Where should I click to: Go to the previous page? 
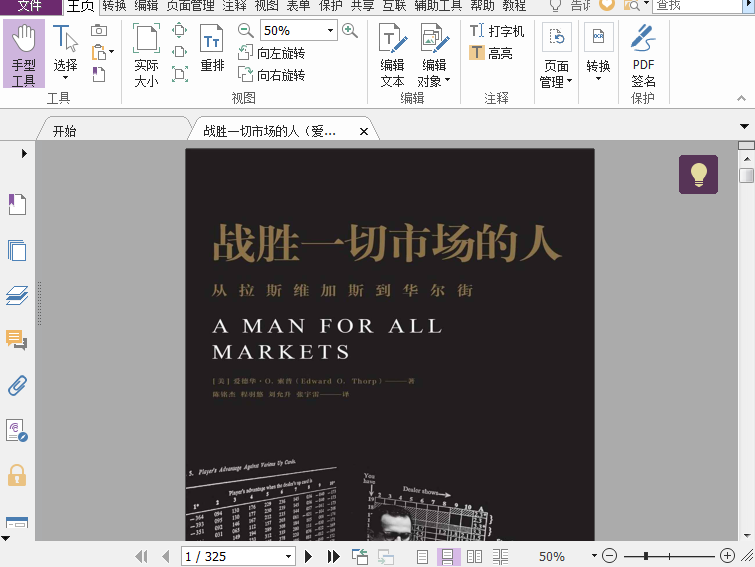pos(166,556)
